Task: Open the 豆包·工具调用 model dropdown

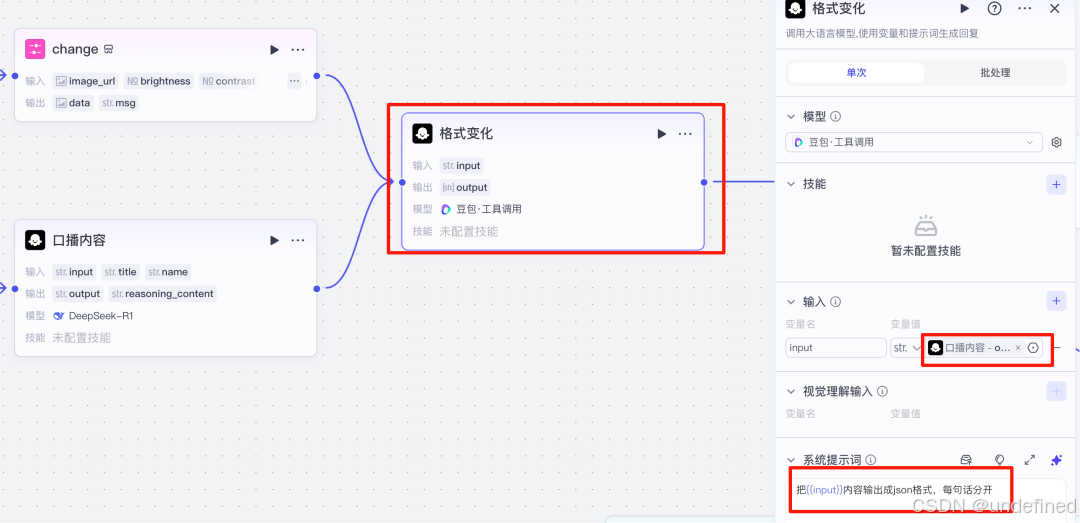Action: click(913, 142)
